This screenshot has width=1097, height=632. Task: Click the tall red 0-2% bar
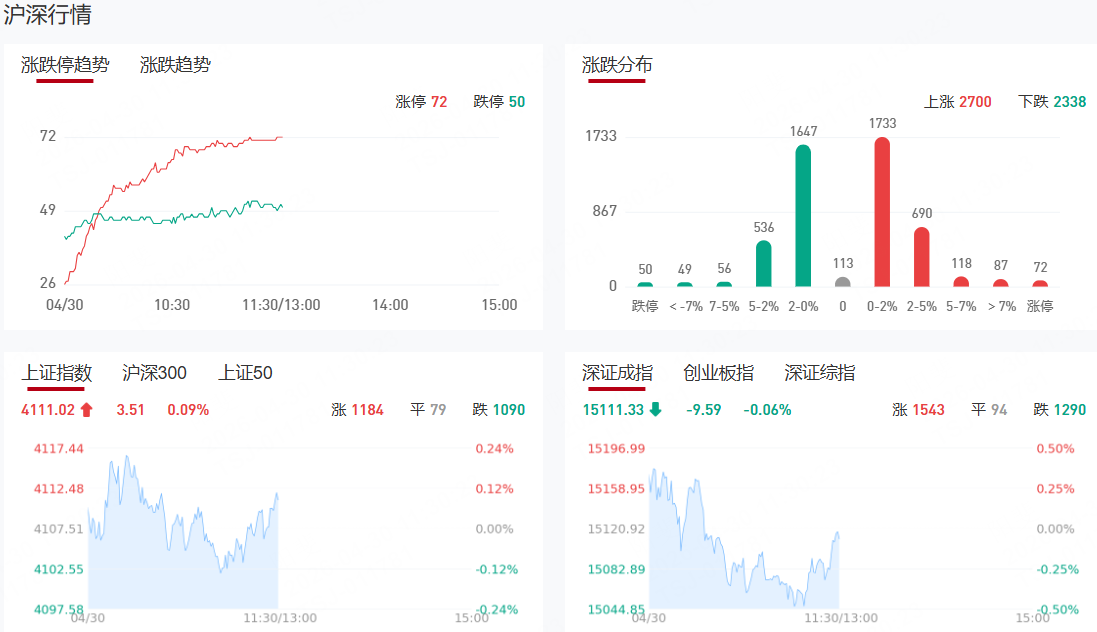[x=882, y=212]
